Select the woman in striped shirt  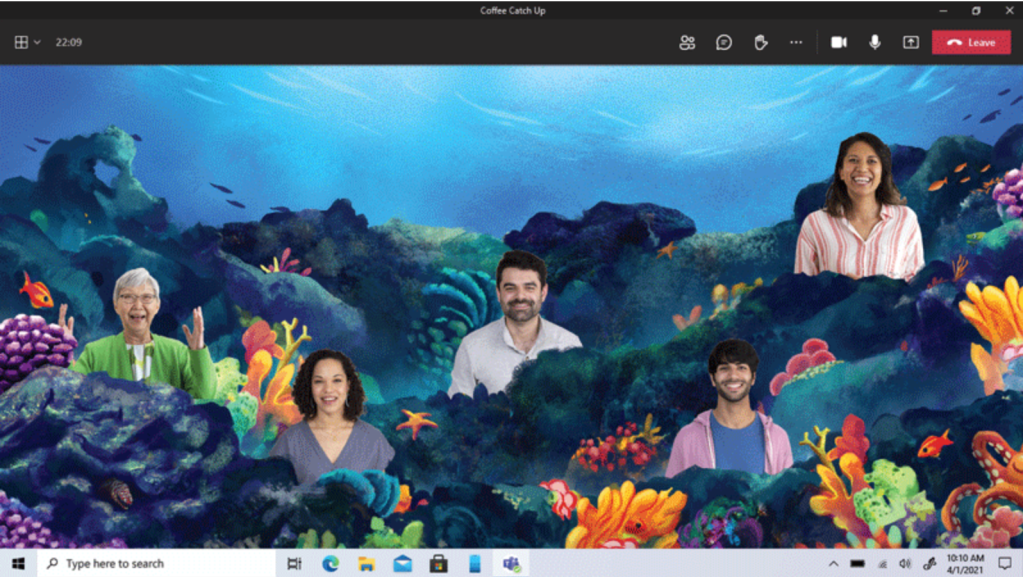860,210
